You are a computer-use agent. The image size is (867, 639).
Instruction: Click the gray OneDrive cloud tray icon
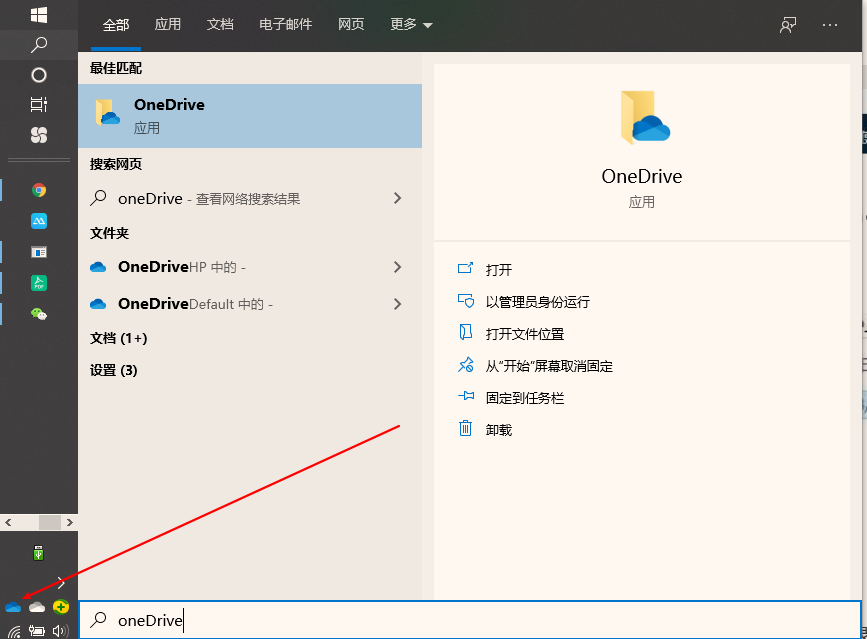coord(35,606)
